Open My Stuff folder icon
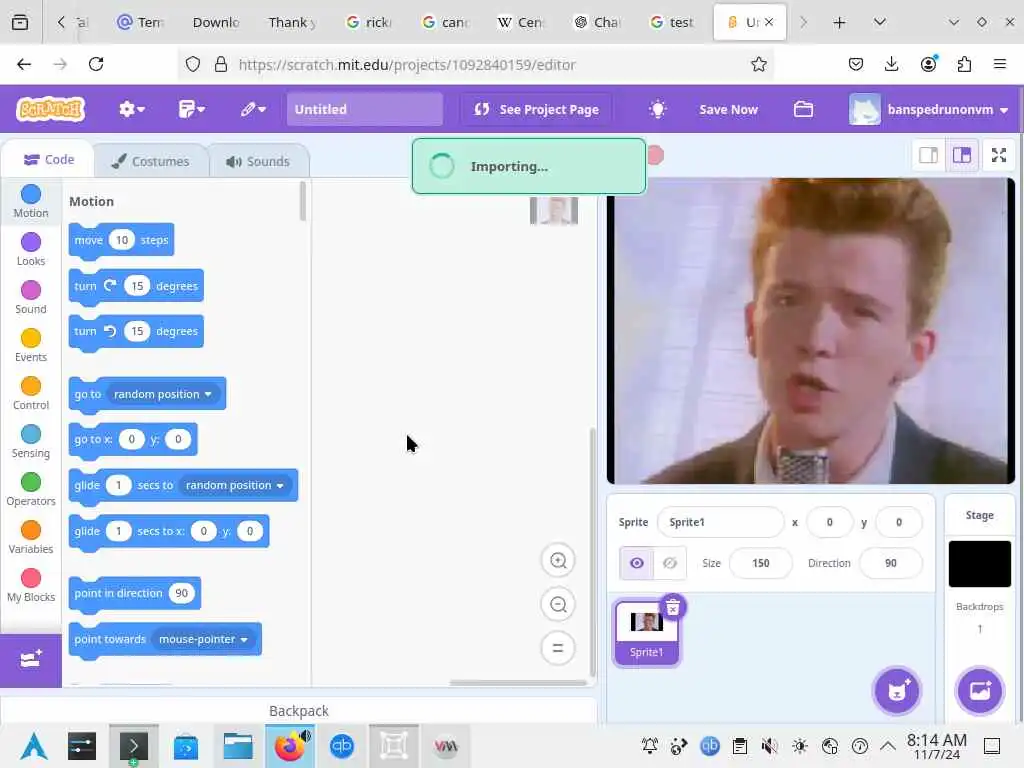Screen dimensions: 1024x768 [803, 109]
